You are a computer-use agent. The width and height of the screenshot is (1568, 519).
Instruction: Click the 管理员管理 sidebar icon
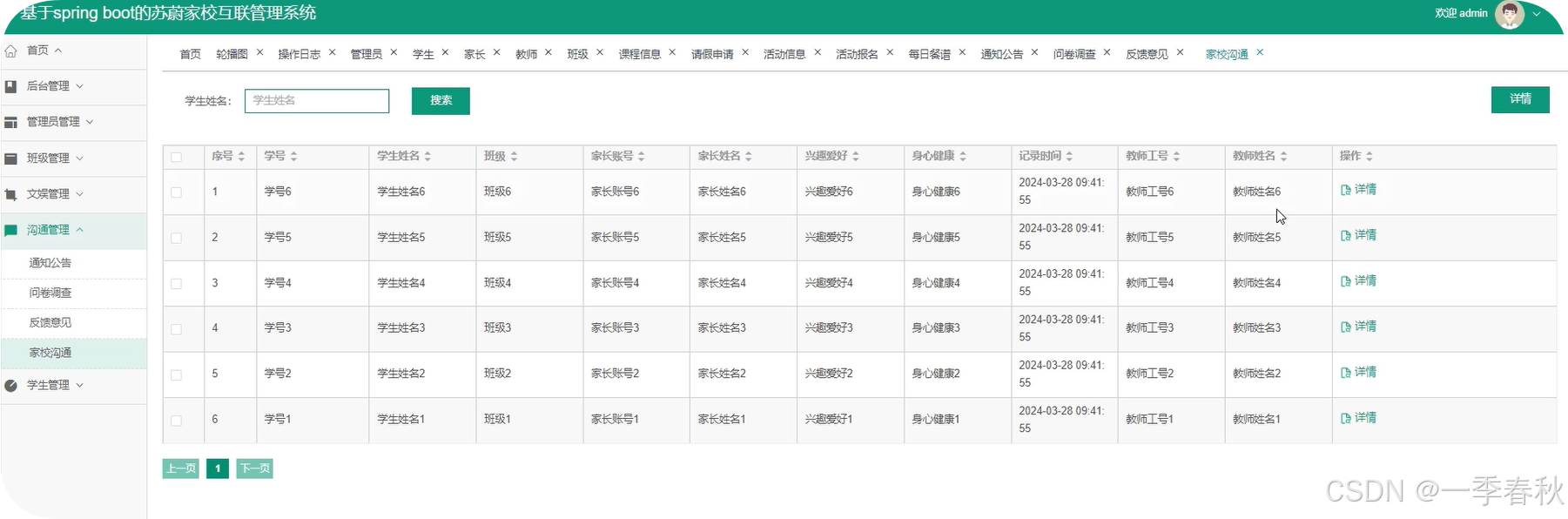click(x=11, y=122)
